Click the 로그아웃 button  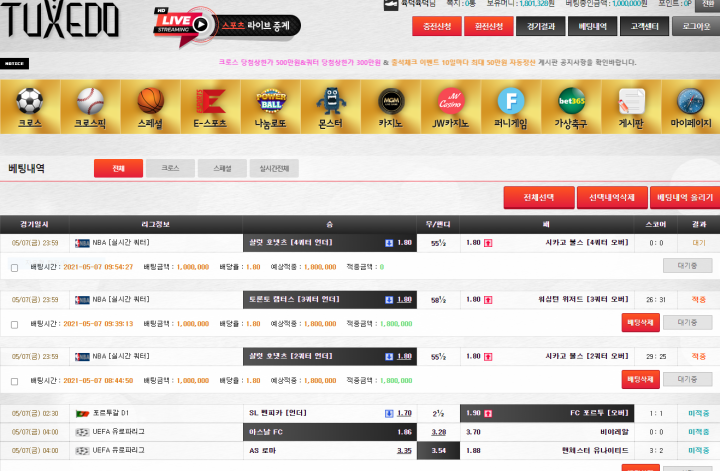[696, 26]
